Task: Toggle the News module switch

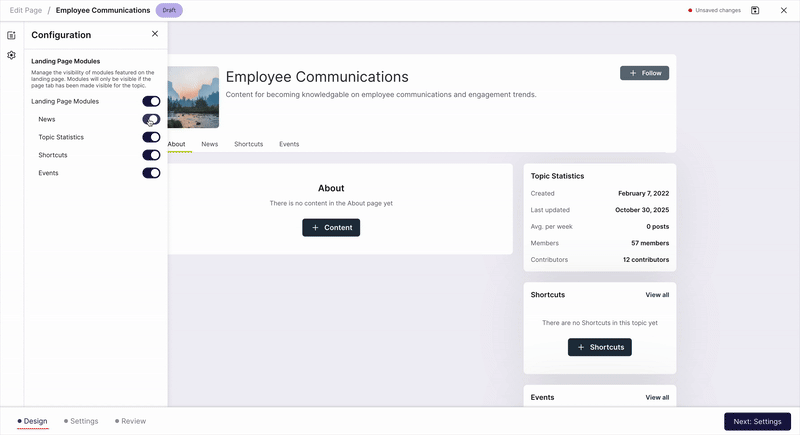Action: [x=151, y=119]
